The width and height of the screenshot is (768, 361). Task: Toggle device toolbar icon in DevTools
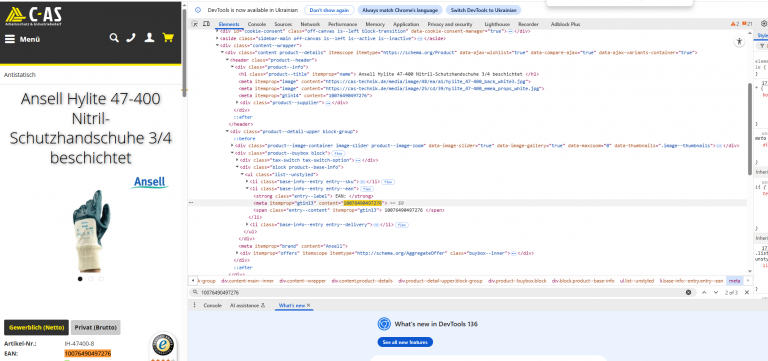click(206, 24)
